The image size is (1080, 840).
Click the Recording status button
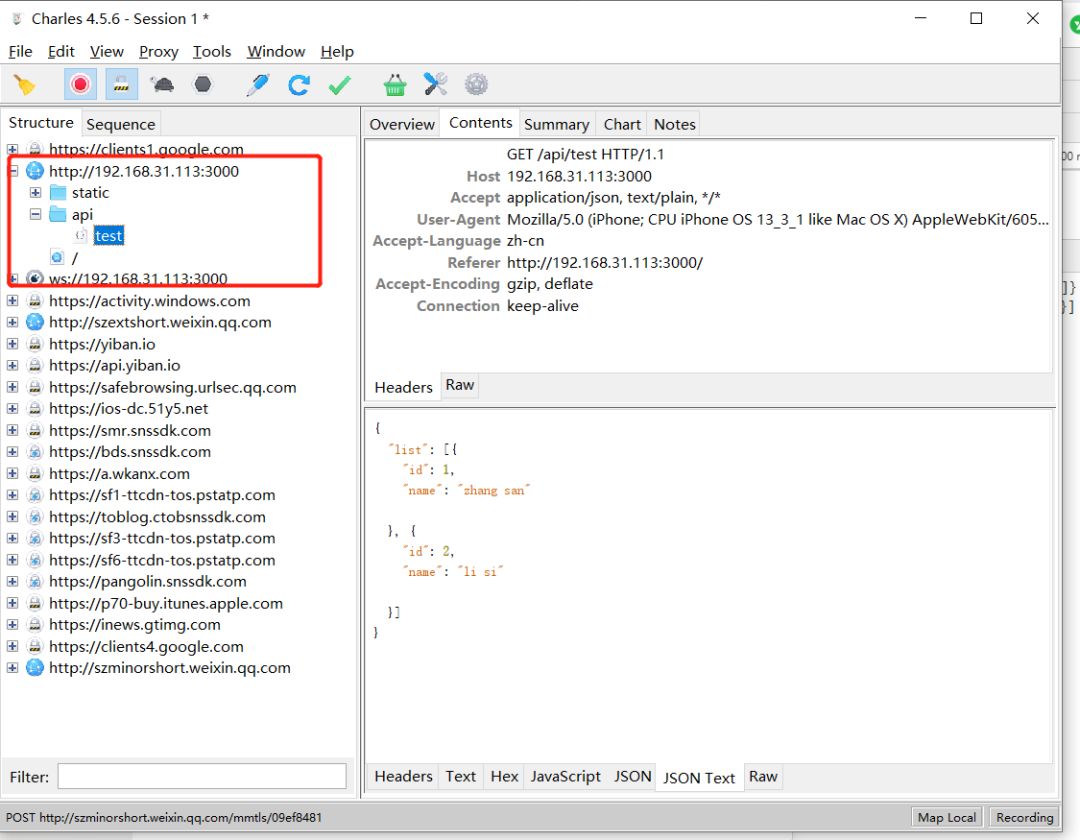[x=1024, y=817]
